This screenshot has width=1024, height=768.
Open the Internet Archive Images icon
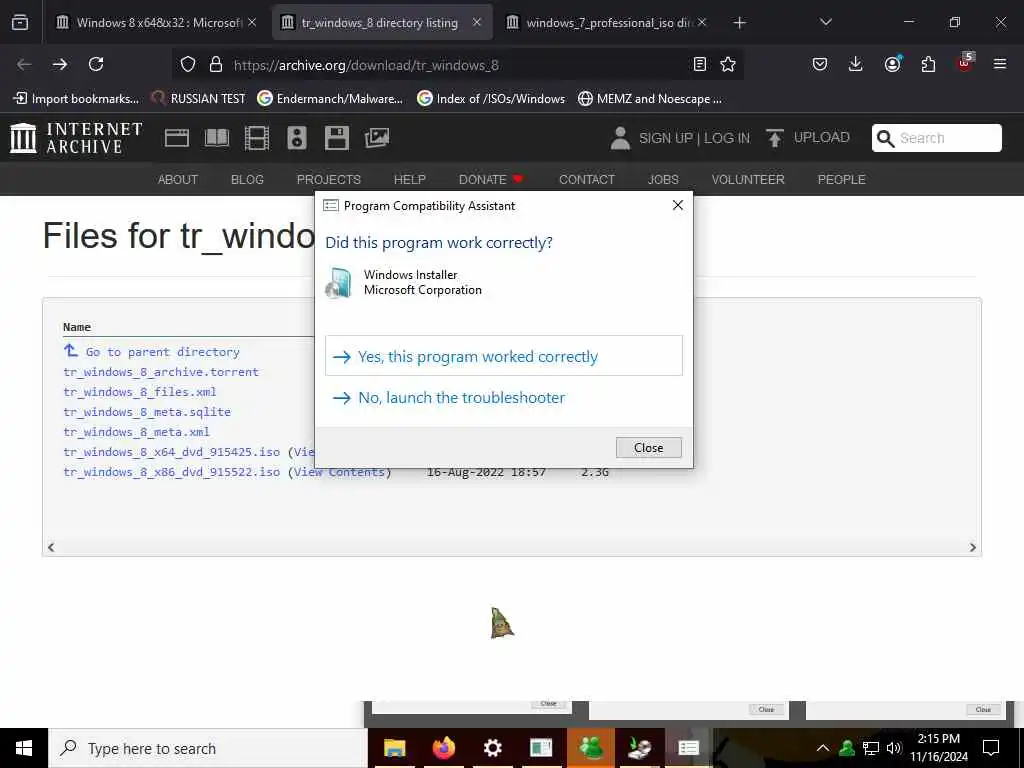click(377, 138)
